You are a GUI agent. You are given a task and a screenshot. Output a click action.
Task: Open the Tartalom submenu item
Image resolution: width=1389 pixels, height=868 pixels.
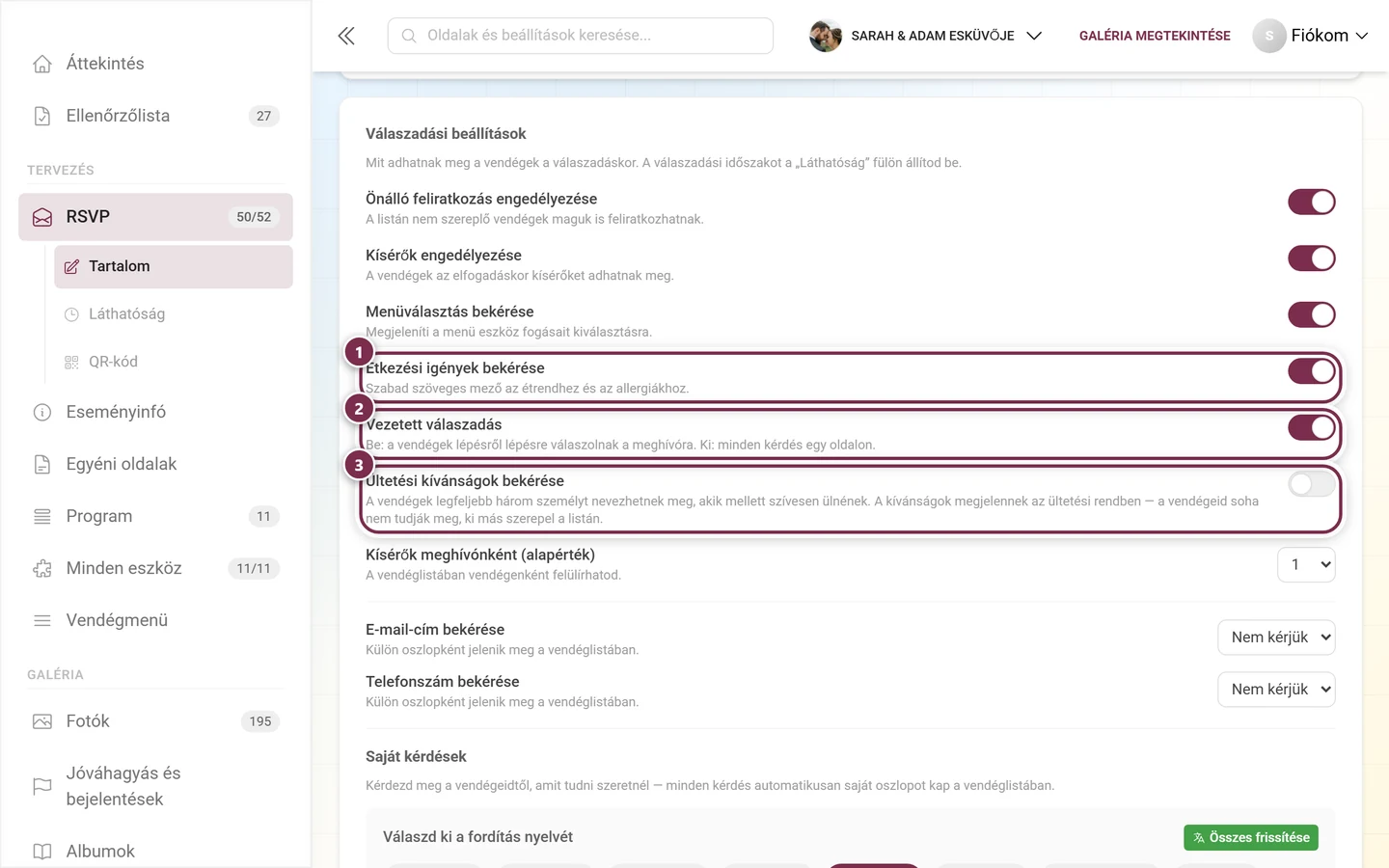coord(174,266)
